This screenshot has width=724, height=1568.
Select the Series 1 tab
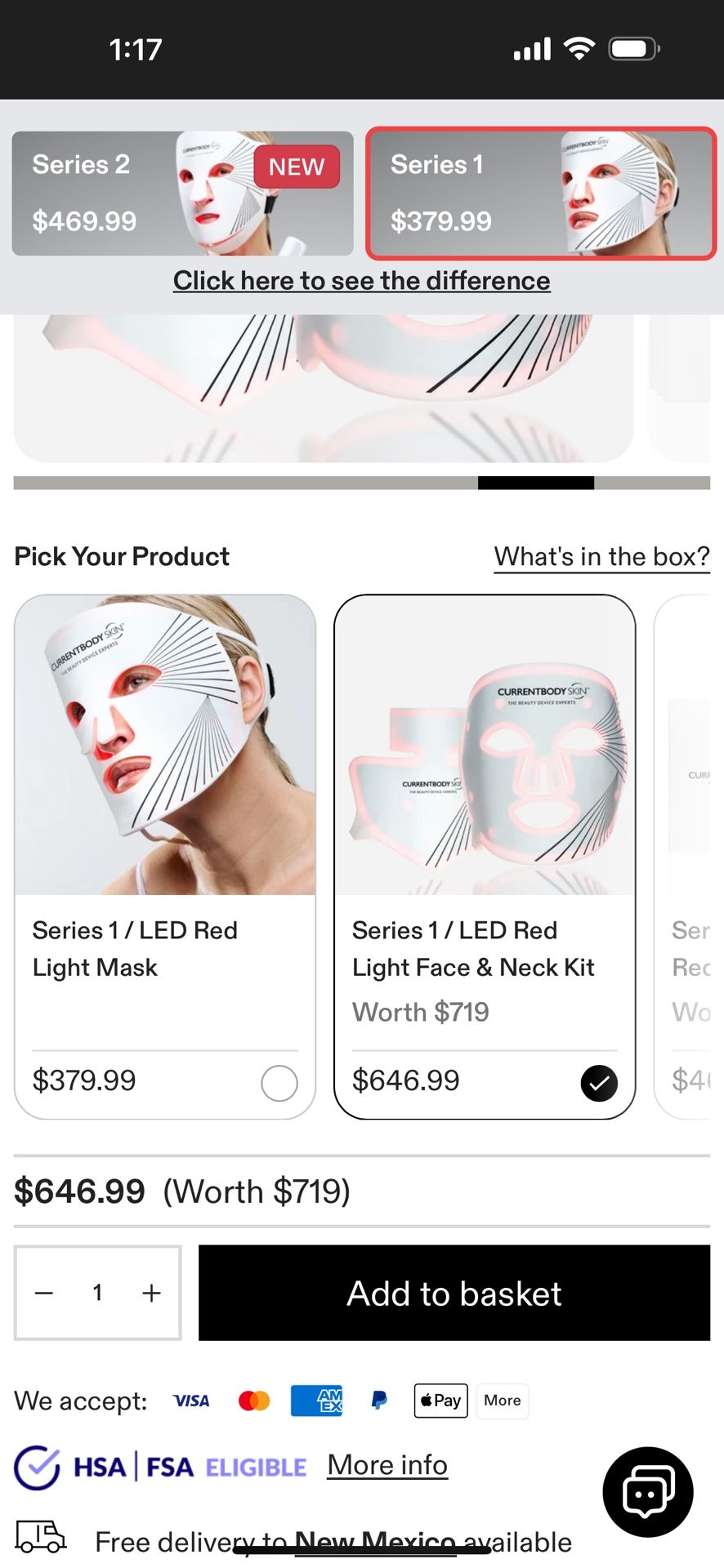click(x=540, y=194)
